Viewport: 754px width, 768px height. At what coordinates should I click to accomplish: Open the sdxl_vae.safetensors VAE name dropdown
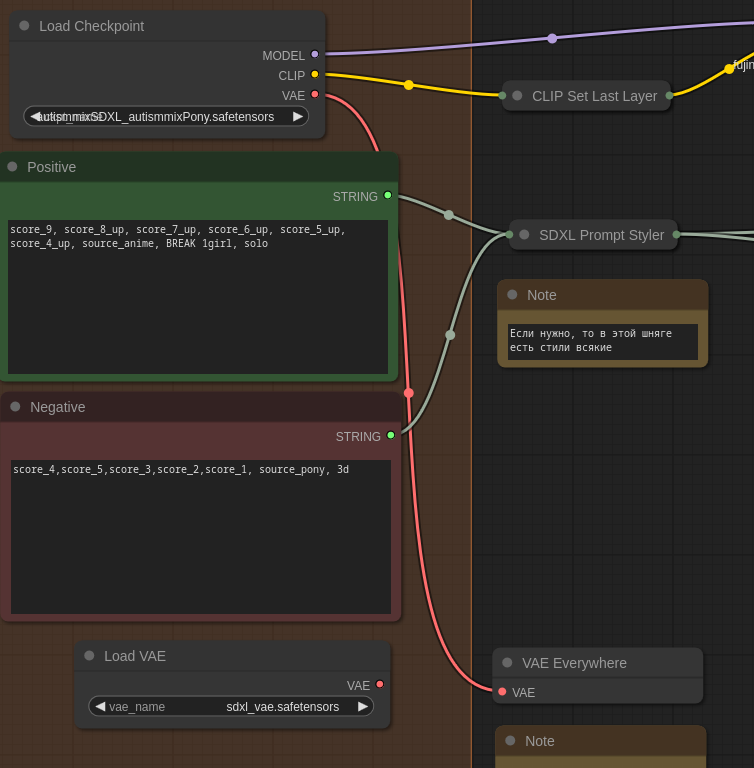230,706
